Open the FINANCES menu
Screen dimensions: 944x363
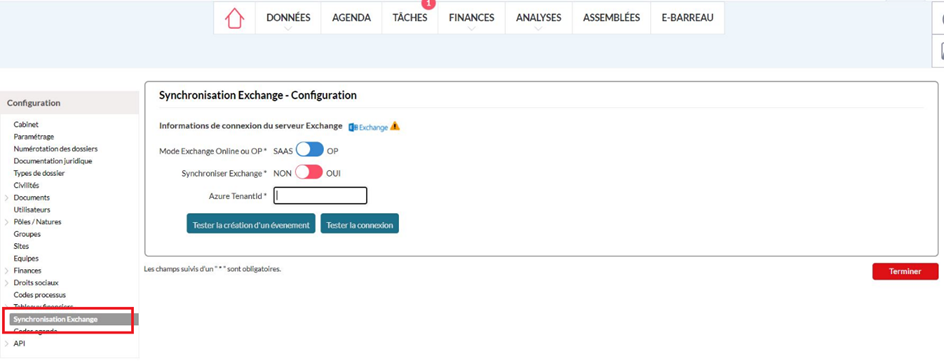[x=471, y=18]
